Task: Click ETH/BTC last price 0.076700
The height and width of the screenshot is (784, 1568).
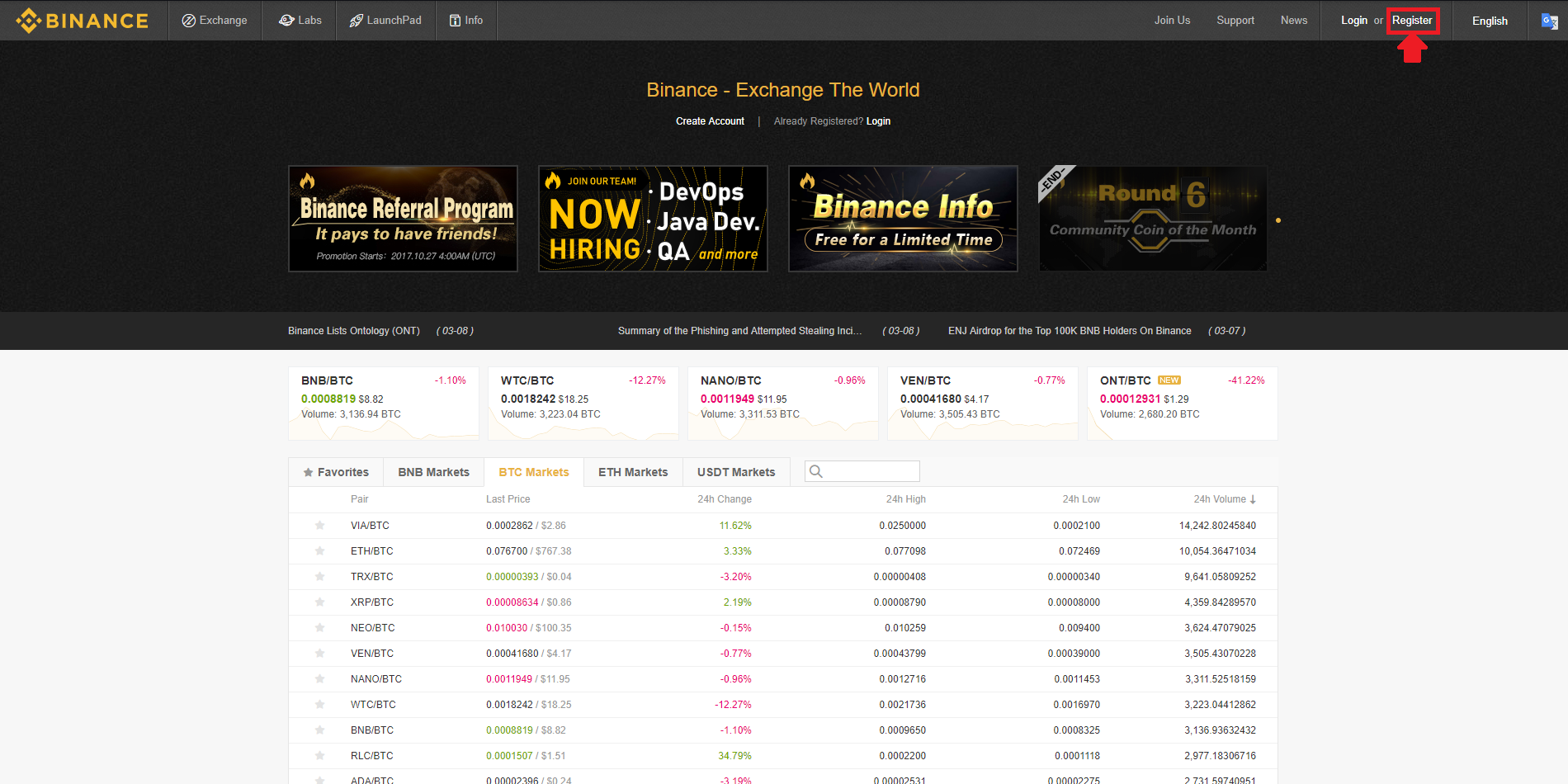Action: tap(507, 551)
